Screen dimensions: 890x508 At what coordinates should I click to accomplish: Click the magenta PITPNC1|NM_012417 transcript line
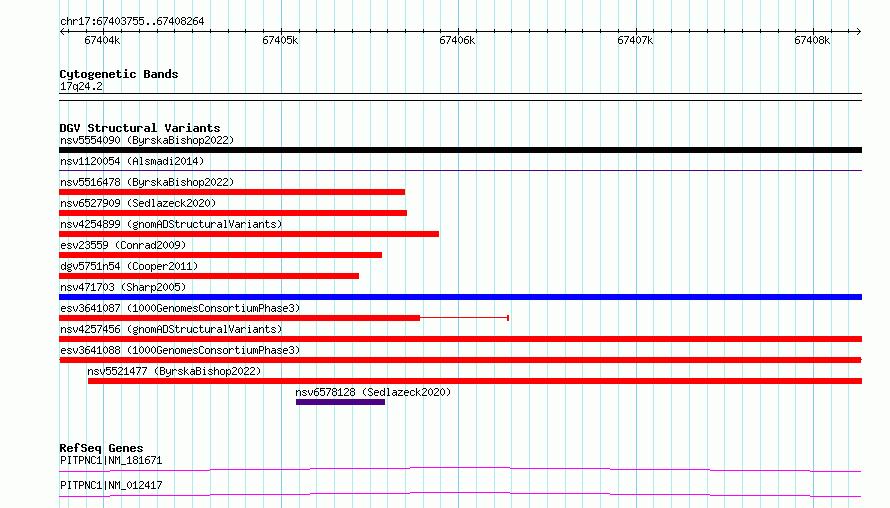pyautogui.click(x=460, y=494)
